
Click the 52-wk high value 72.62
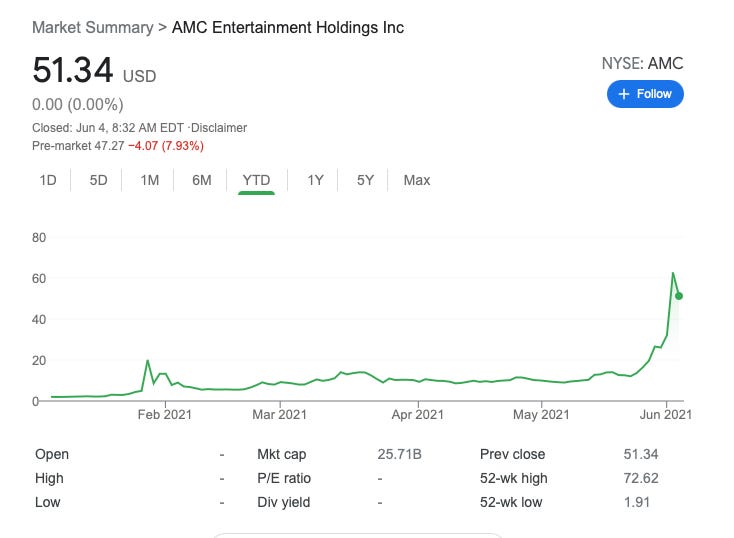(x=641, y=478)
